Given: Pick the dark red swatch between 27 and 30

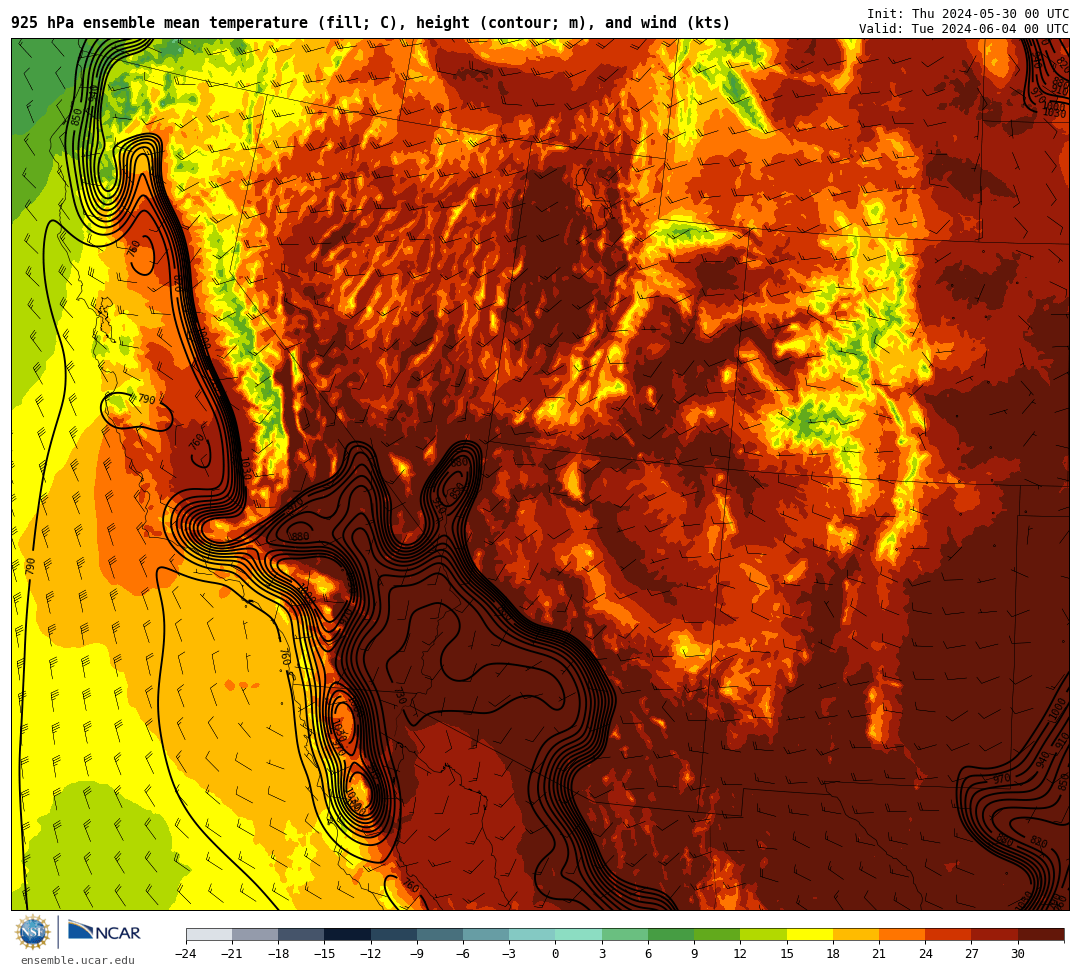Looking at the screenshot, I should pos(994,934).
